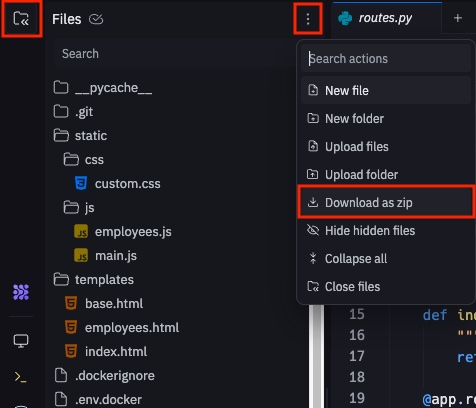Focus the Search actions input field

coord(386,59)
